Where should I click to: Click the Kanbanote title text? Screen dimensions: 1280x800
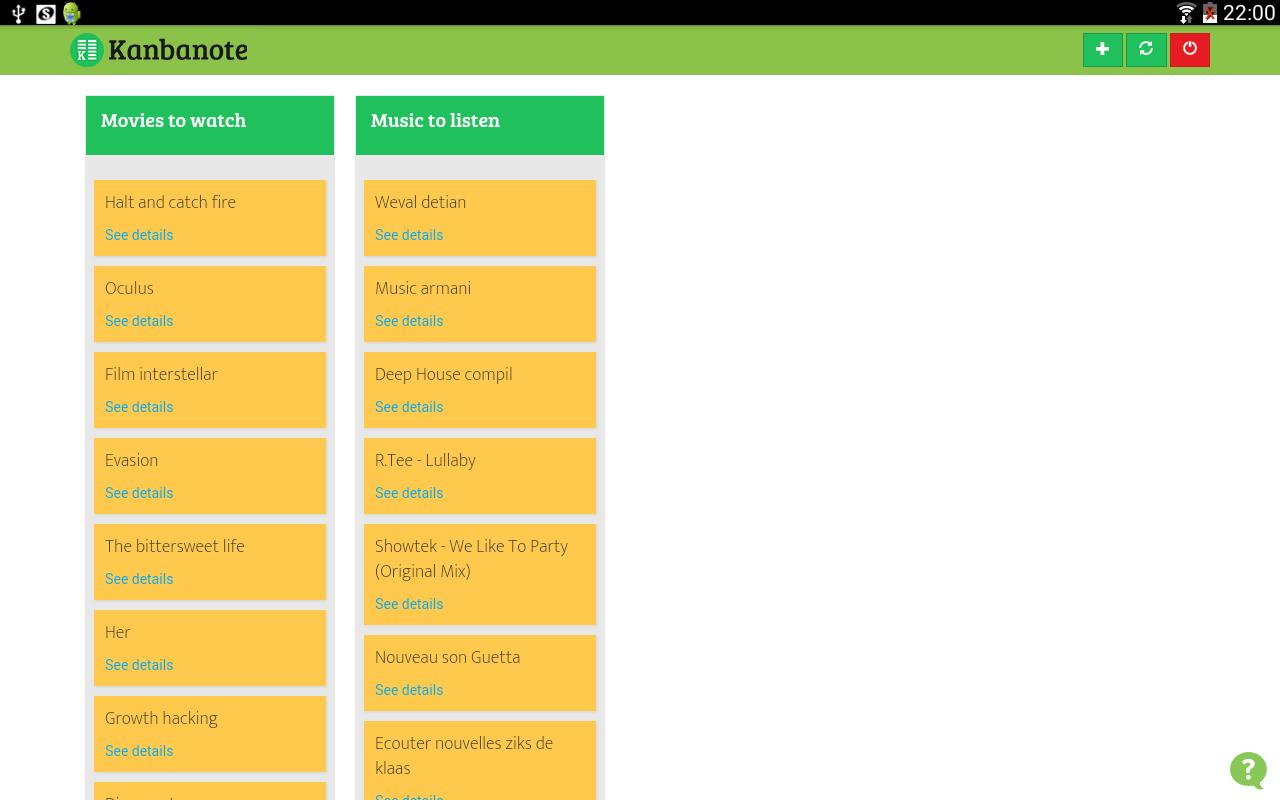click(x=178, y=50)
